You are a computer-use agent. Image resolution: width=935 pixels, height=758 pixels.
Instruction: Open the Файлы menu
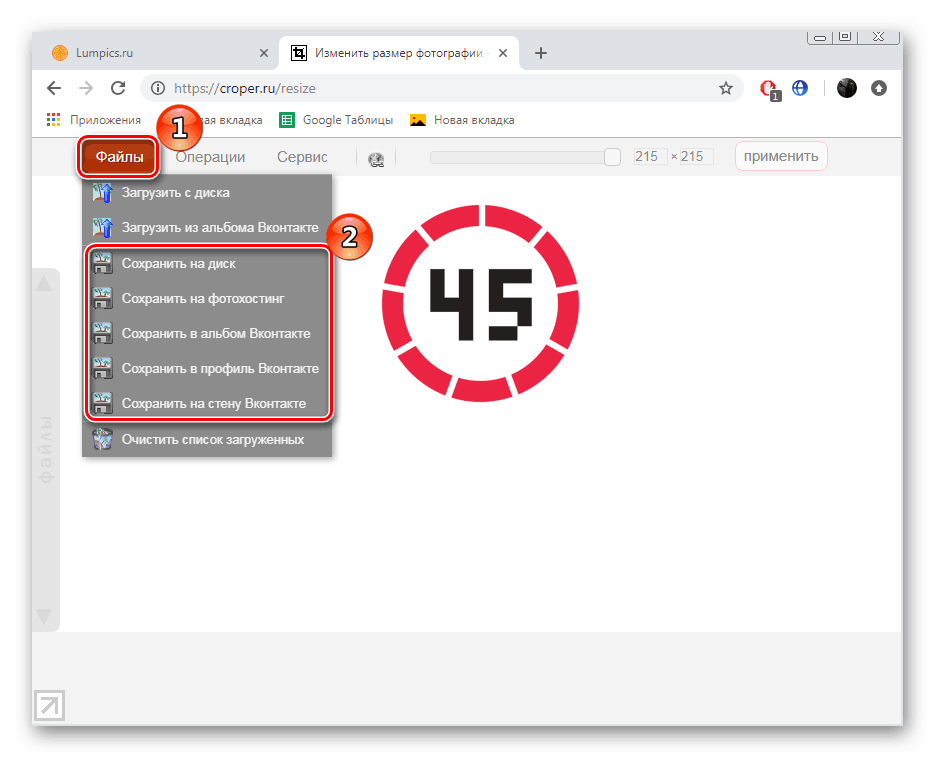coord(119,157)
